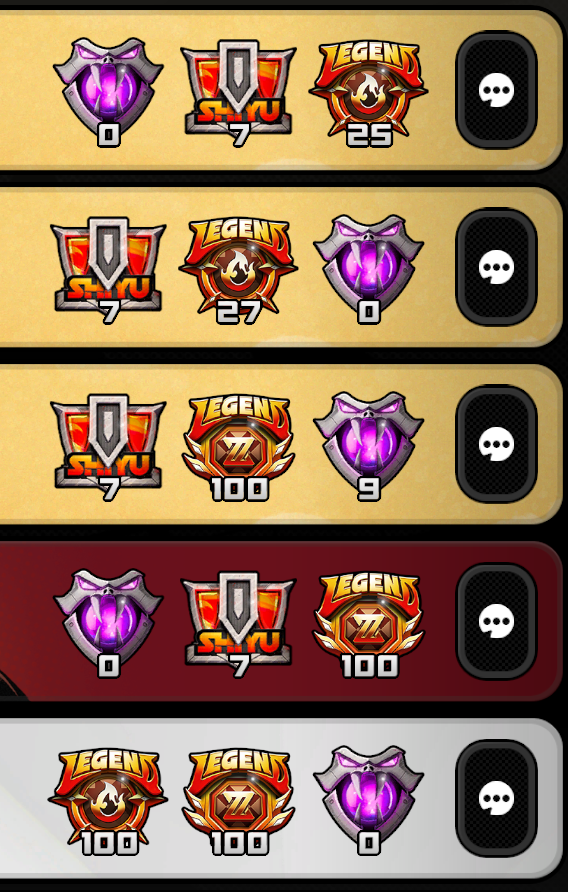This screenshot has width=568, height=892.
Task: Click purple skull badge in first row
Action: 108,92
